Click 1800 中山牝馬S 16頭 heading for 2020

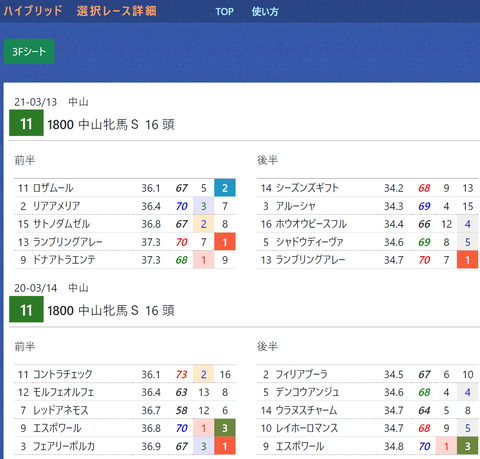[111, 311]
